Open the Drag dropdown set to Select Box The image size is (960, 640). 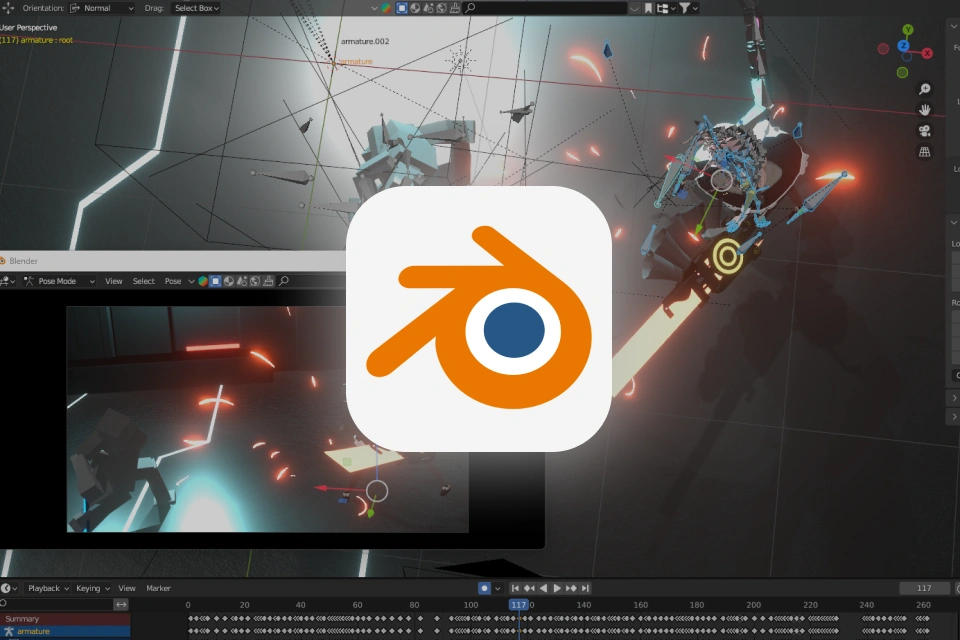[x=197, y=8]
